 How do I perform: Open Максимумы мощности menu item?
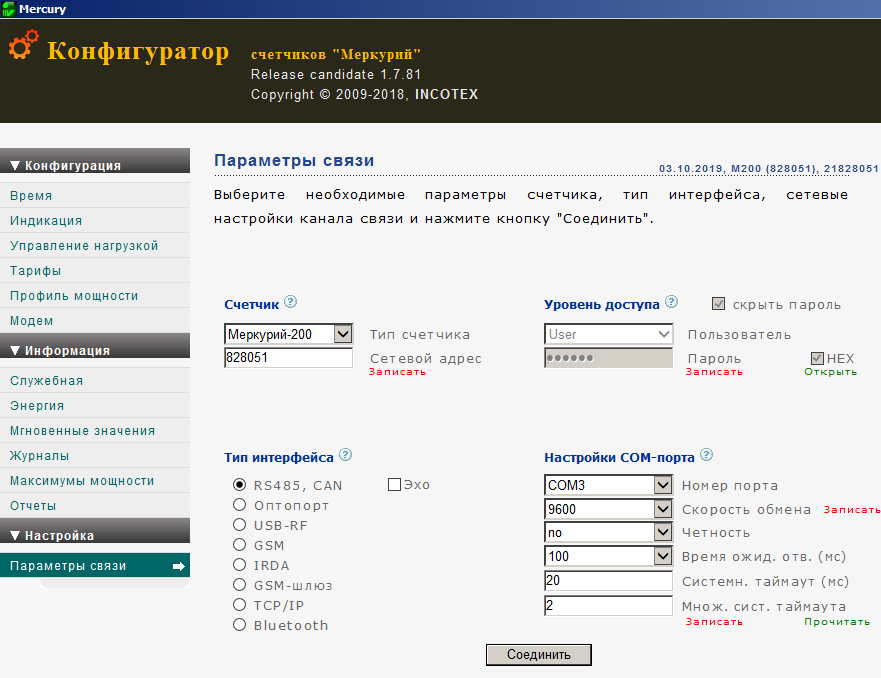point(95,480)
